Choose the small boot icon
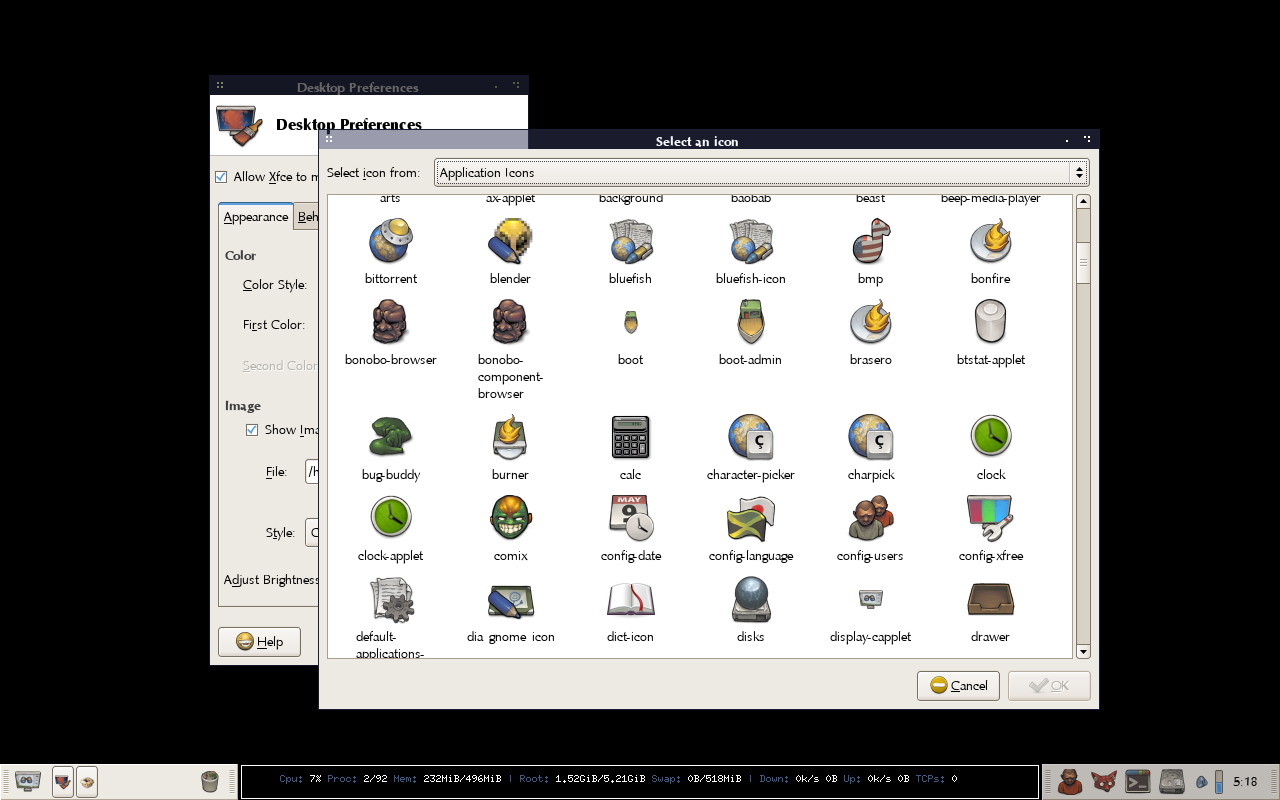This screenshot has width=1280, height=800. 630,322
